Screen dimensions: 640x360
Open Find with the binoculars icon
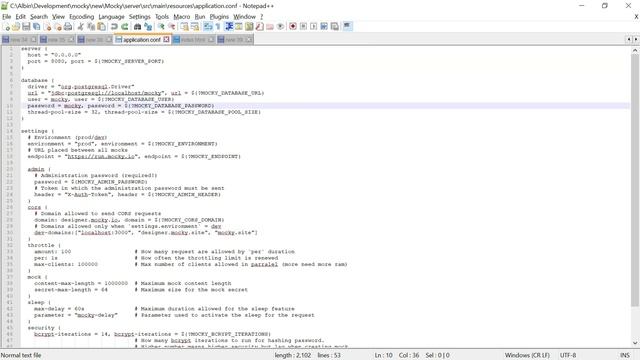138,27
